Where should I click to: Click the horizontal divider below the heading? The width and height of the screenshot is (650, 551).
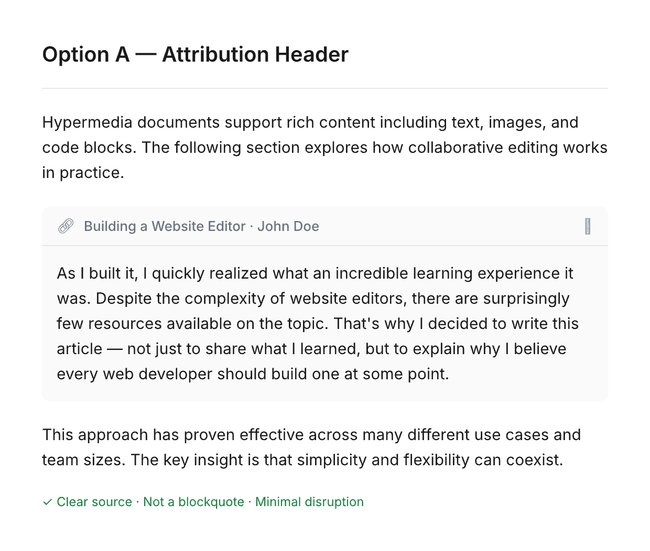324,88
